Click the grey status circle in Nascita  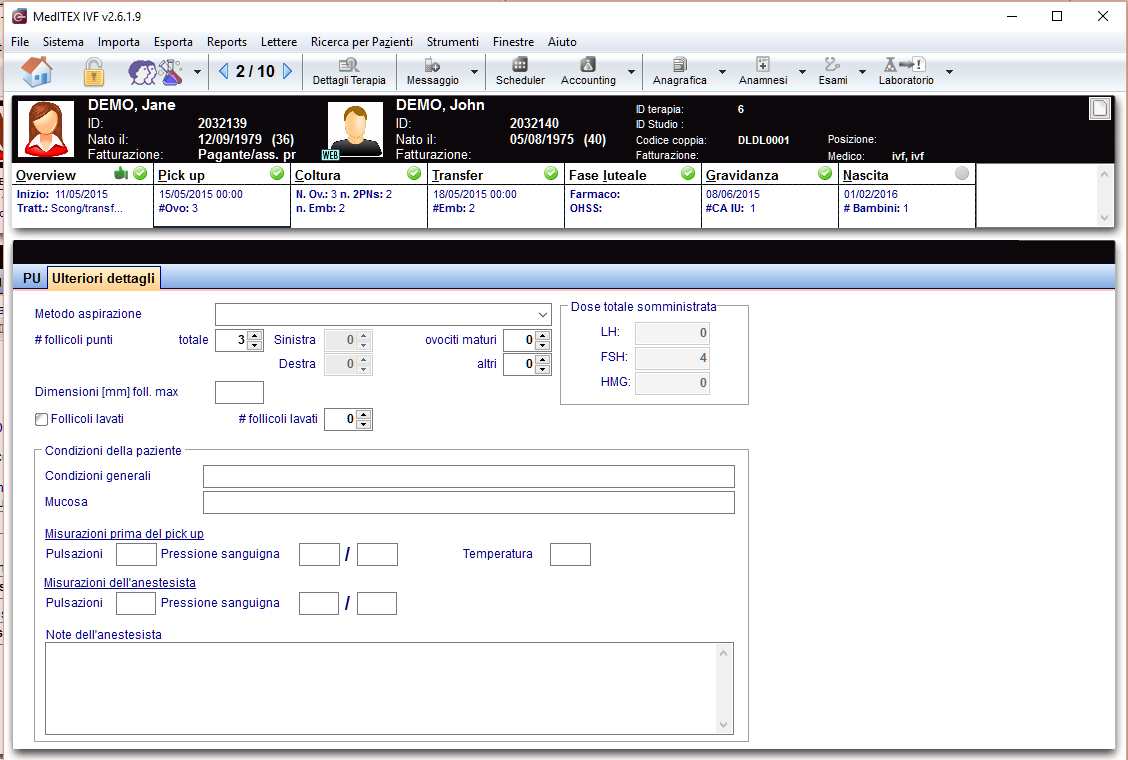point(962,173)
